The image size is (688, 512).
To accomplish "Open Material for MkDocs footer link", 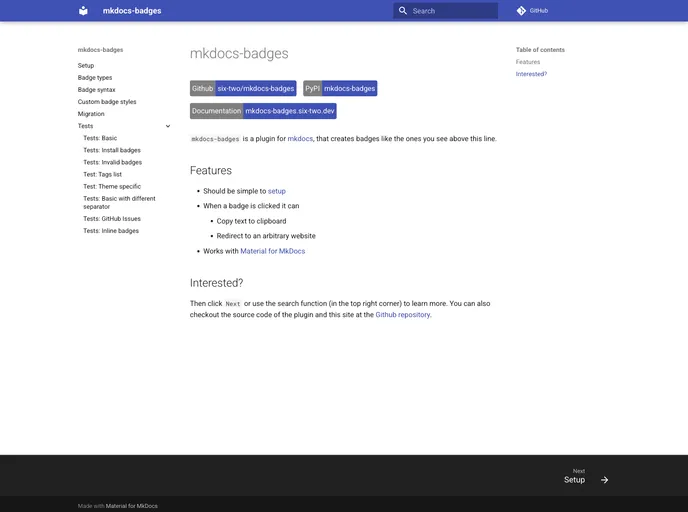I will [x=132, y=506].
